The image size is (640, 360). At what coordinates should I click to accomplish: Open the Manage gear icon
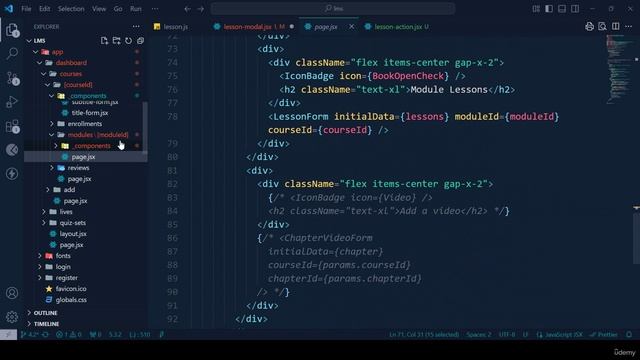(x=12, y=316)
